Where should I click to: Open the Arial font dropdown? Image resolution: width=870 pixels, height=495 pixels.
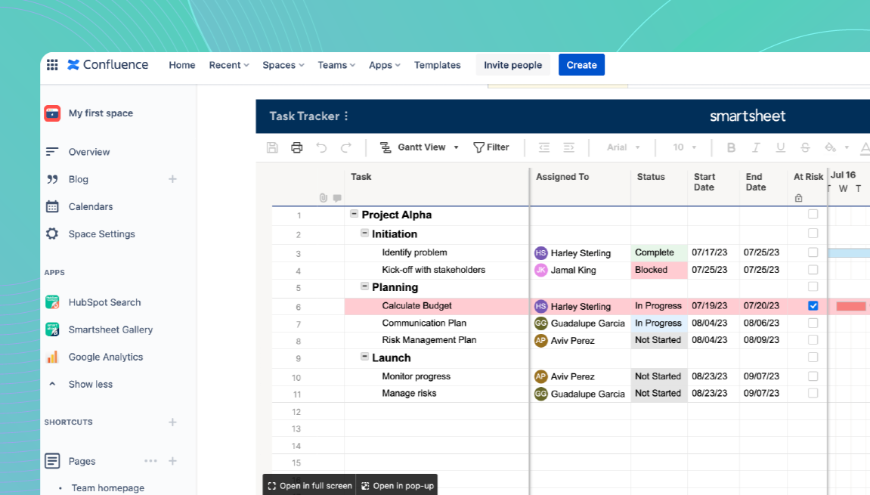click(x=624, y=147)
